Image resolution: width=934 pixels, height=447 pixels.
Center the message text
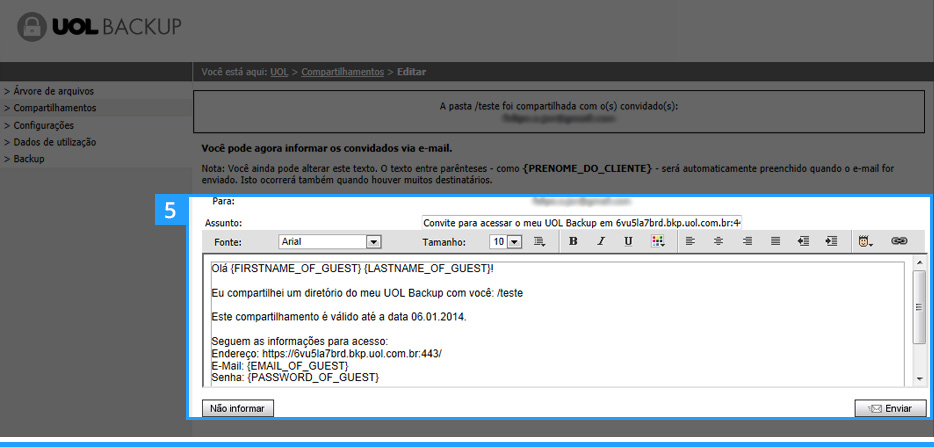719,241
